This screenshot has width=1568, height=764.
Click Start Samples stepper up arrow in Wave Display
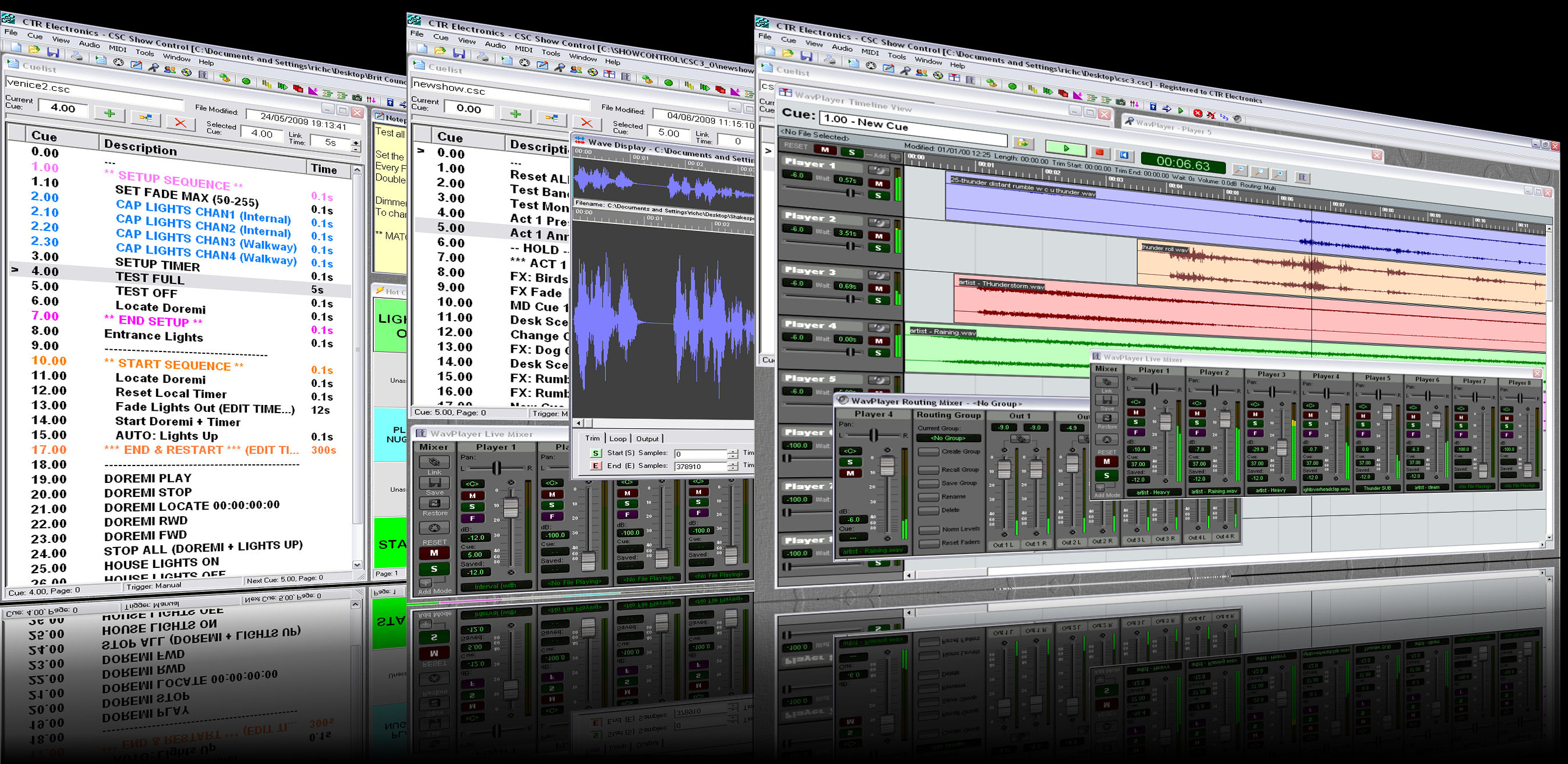pyautogui.click(x=733, y=452)
